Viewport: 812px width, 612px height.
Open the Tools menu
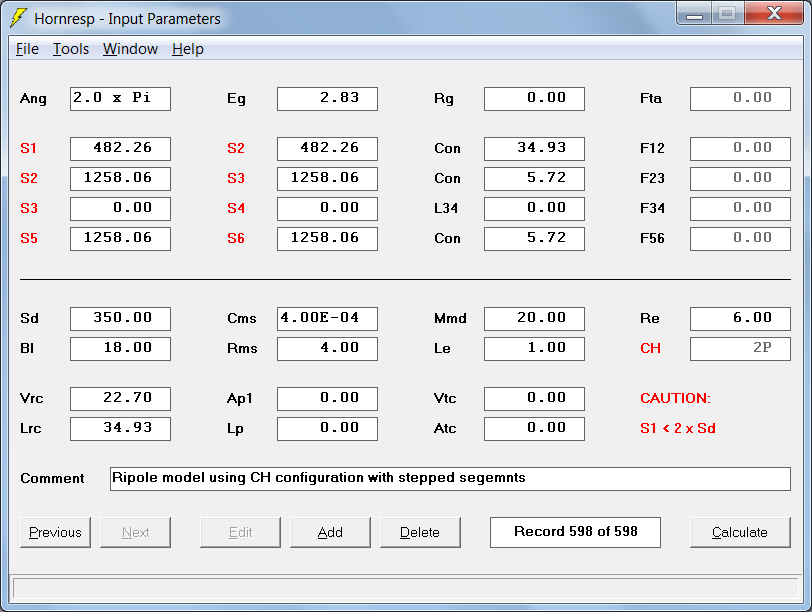[x=71, y=49]
